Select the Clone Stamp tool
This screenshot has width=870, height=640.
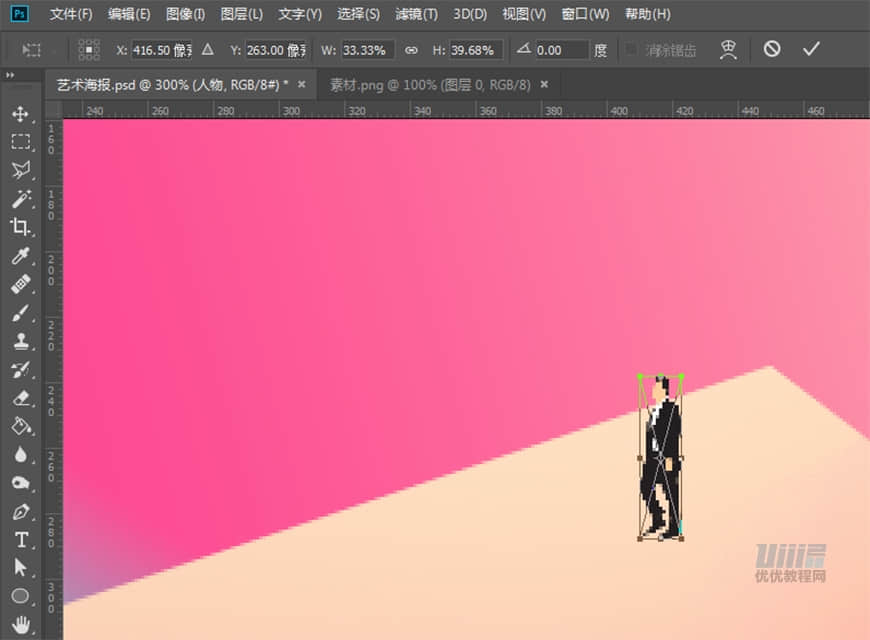coord(21,341)
